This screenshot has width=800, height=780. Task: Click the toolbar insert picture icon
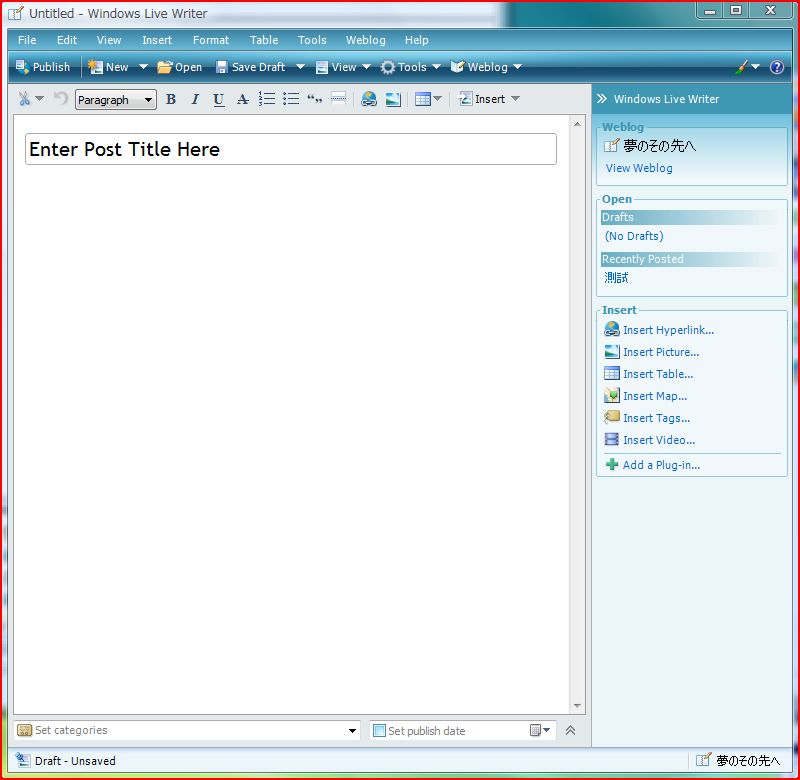point(393,99)
